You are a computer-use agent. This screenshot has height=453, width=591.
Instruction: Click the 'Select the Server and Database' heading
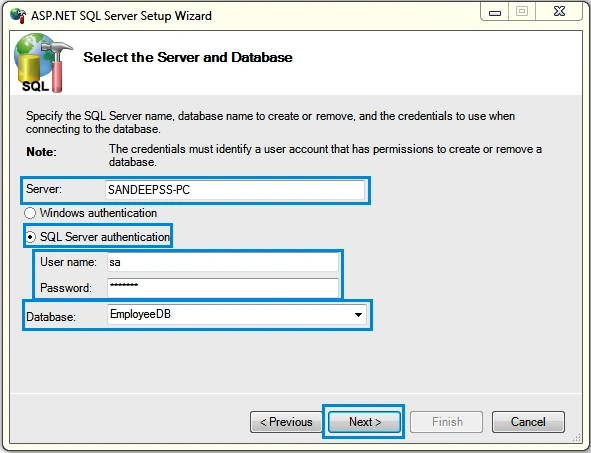tap(188, 57)
